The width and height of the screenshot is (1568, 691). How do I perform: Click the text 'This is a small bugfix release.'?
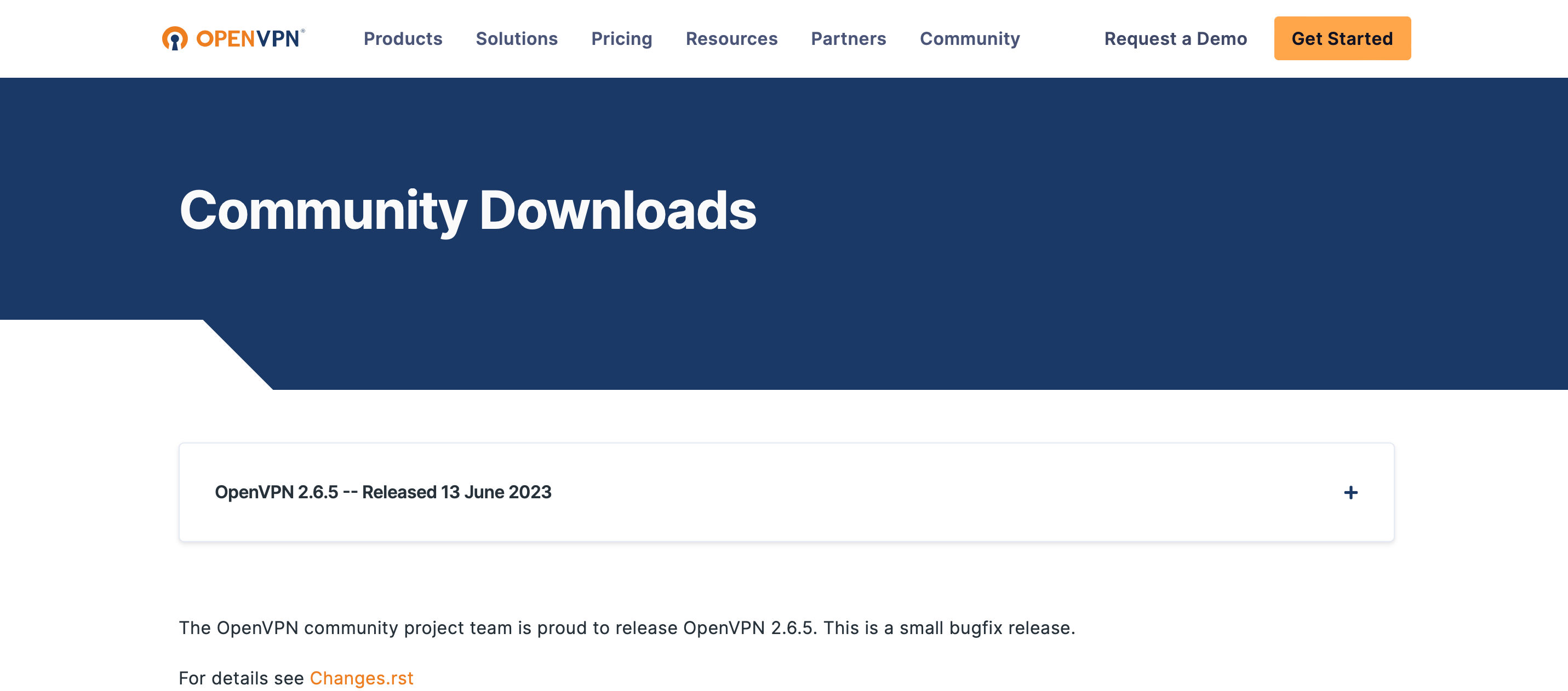tap(949, 627)
